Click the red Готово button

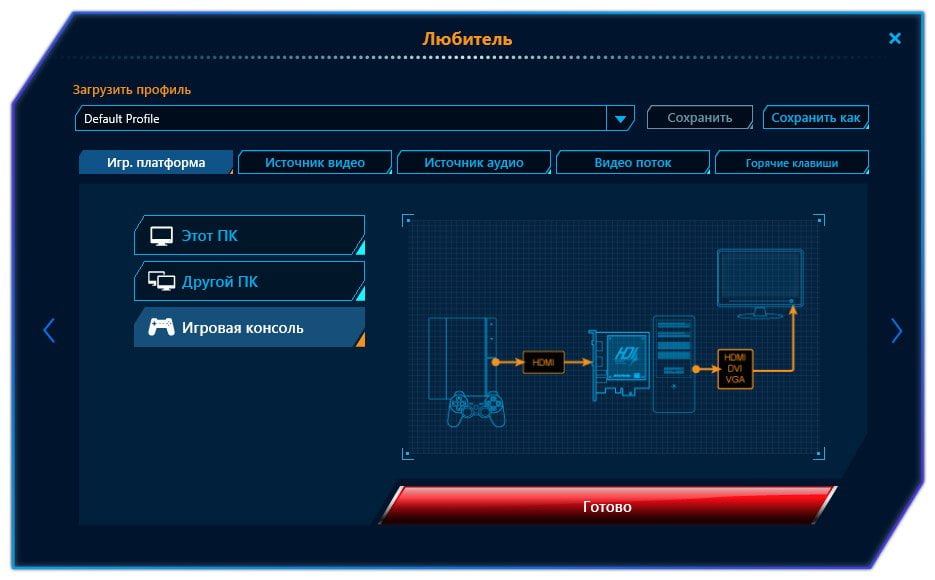607,506
